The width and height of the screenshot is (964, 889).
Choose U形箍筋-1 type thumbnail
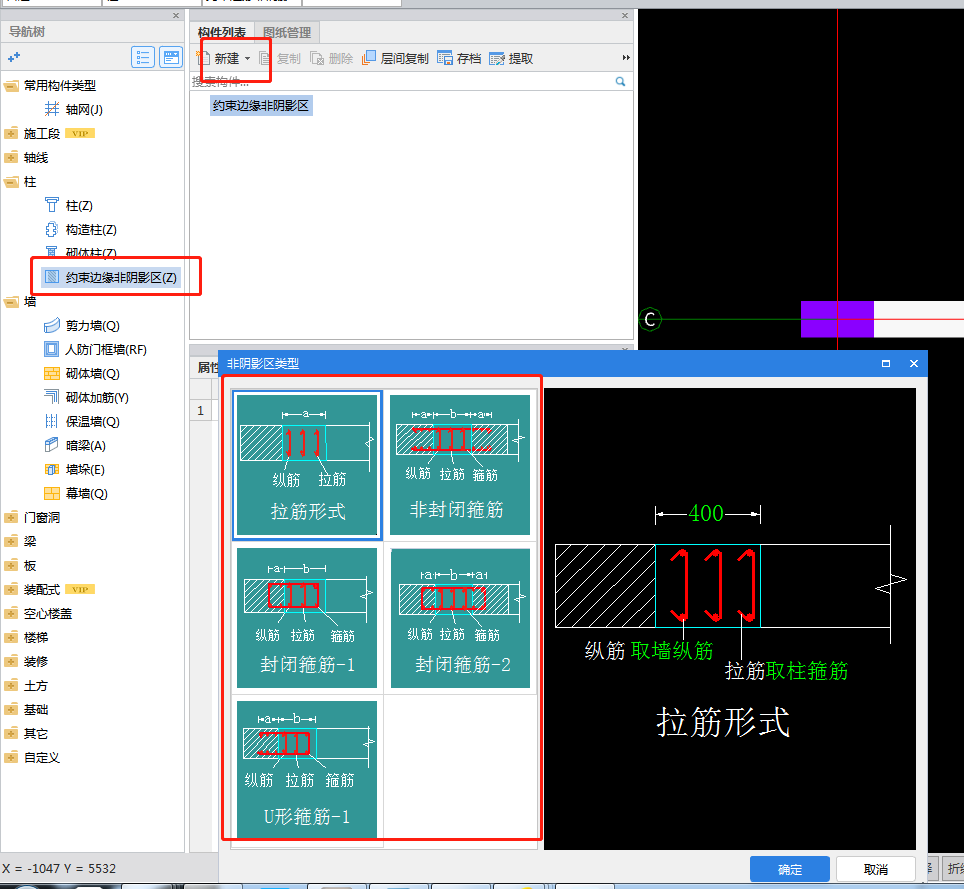307,769
